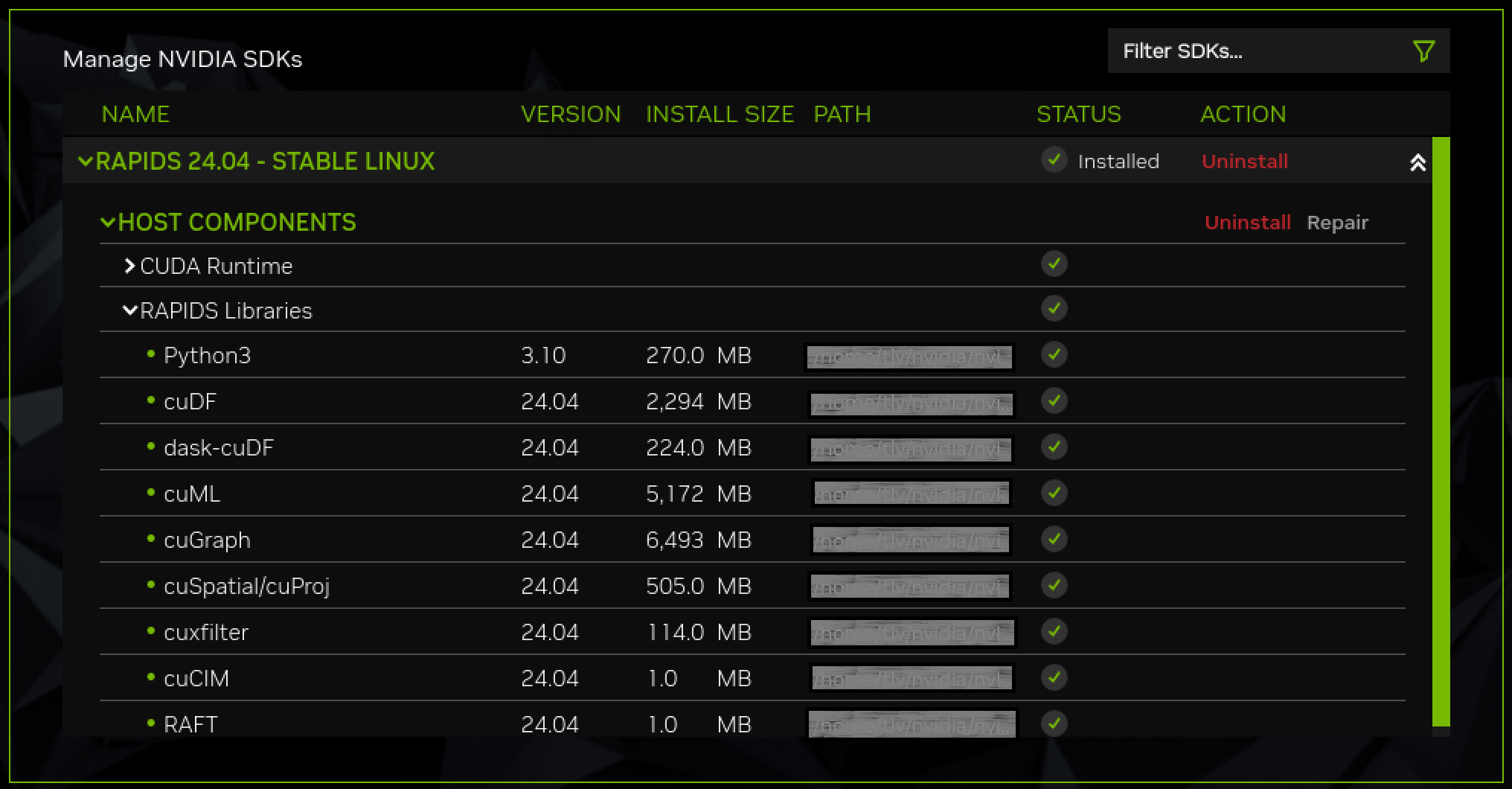The height and width of the screenshot is (789, 1512).
Task: Click the cuCIM status checkmark
Action: [1054, 677]
